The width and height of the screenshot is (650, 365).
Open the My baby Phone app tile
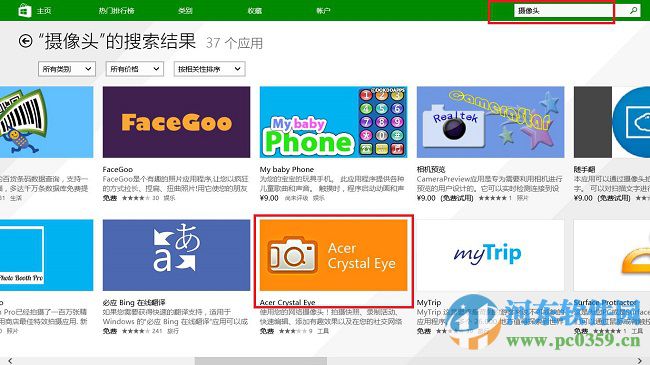(333, 122)
